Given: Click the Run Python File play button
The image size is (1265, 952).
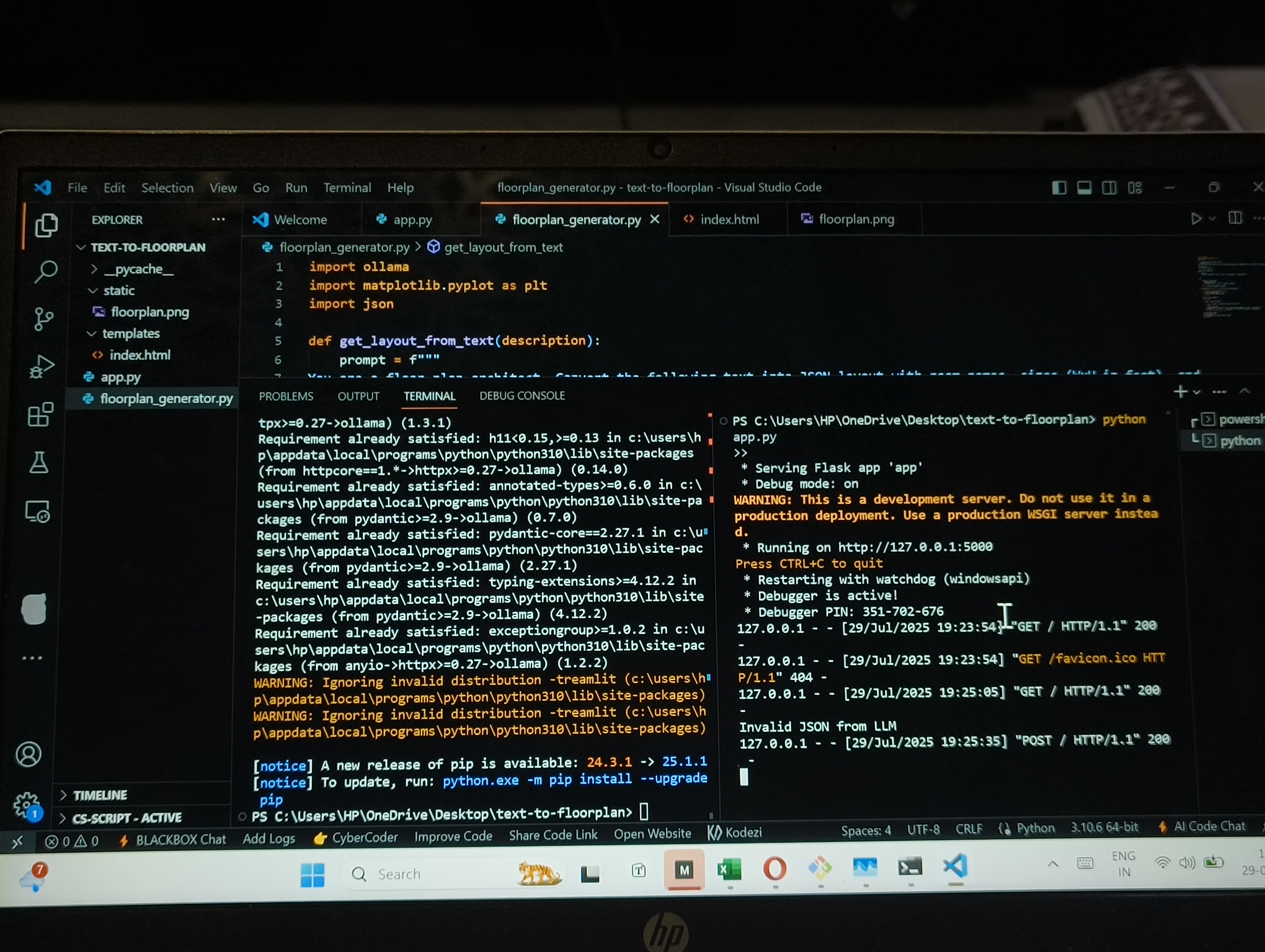Looking at the screenshot, I should [x=1195, y=219].
